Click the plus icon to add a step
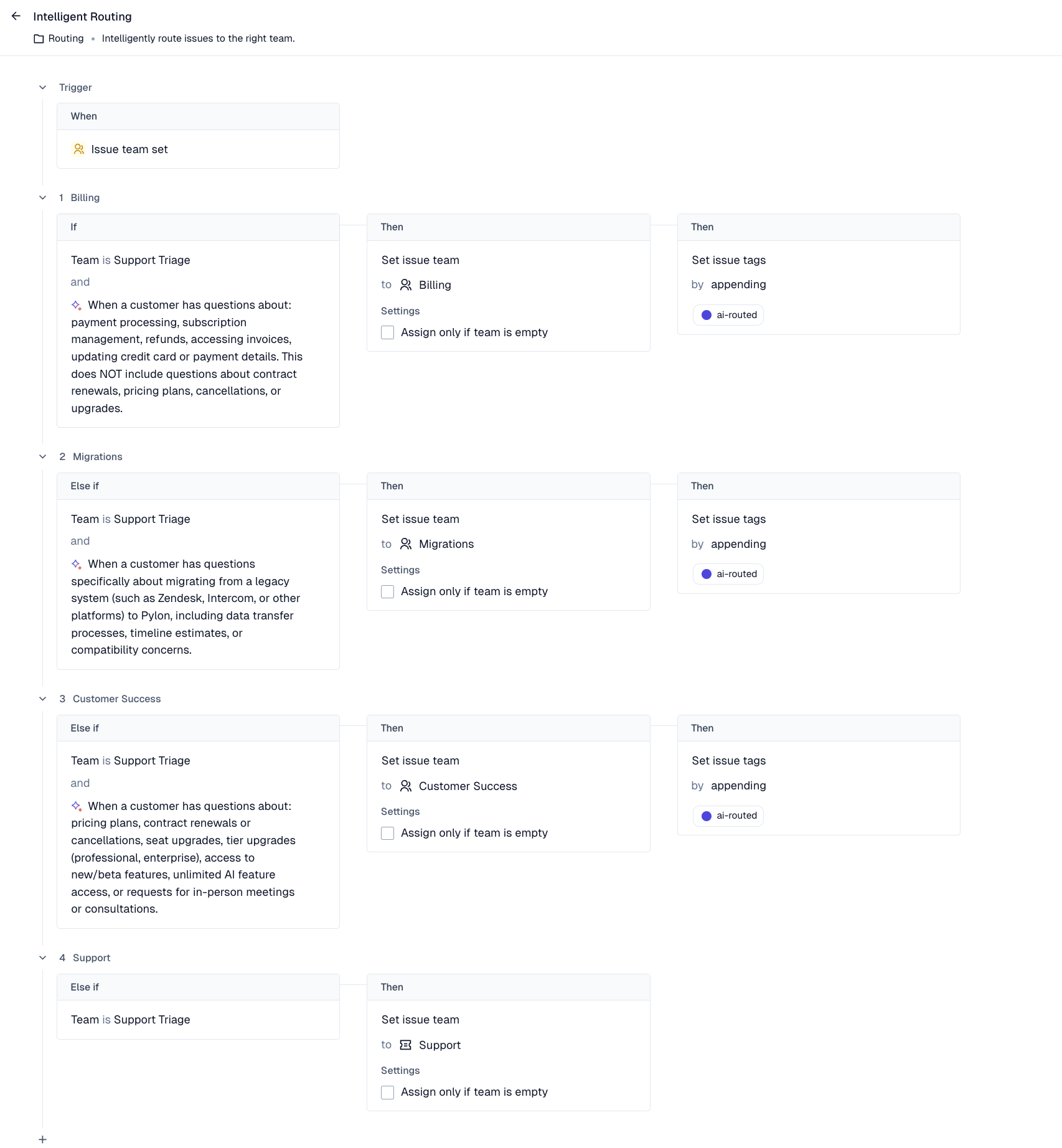 pos(42,1139)
